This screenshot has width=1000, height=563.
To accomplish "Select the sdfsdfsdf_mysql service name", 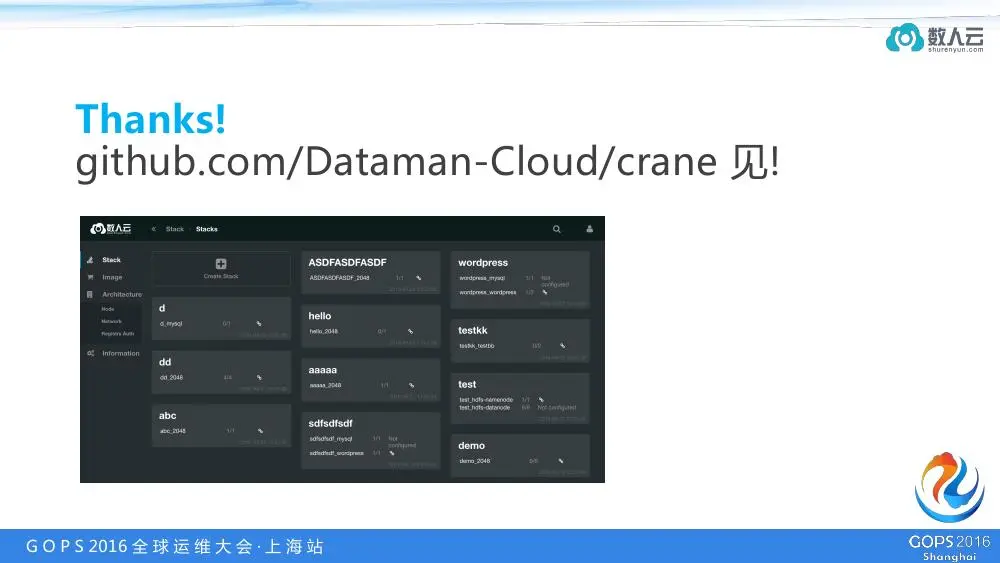I will tap(330, 439).
